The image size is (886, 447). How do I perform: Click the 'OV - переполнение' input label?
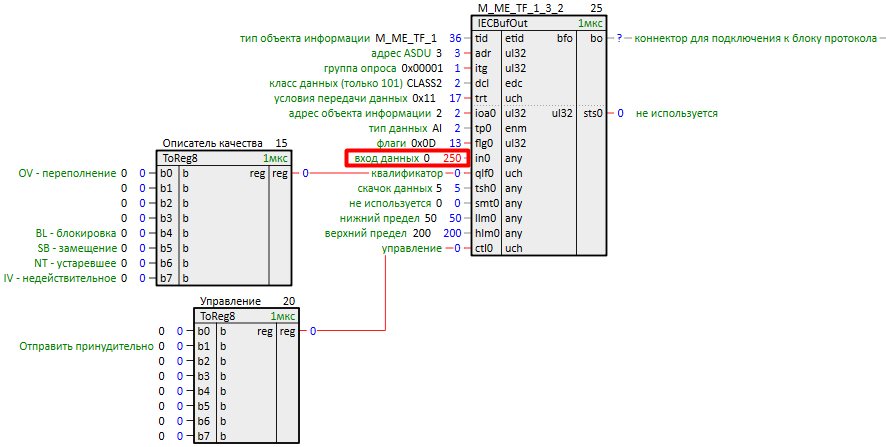click(67, 173)
